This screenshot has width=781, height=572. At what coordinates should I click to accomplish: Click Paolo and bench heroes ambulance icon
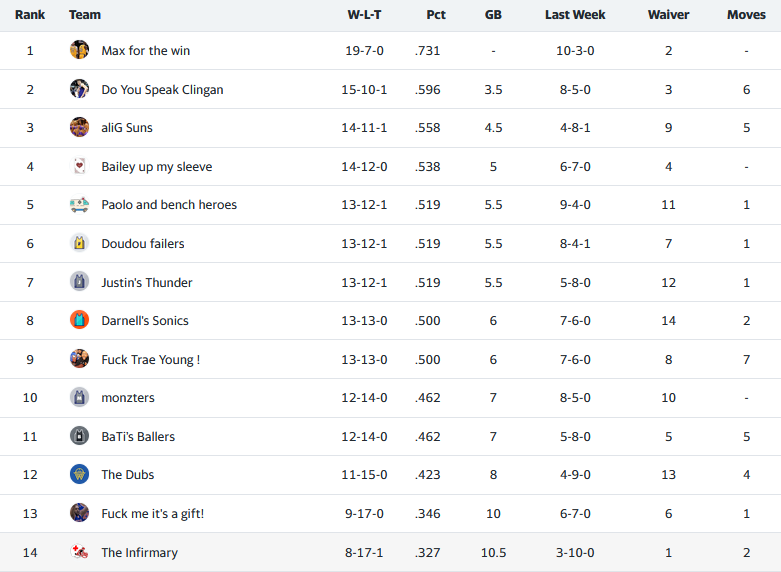[x=80, y=205]
